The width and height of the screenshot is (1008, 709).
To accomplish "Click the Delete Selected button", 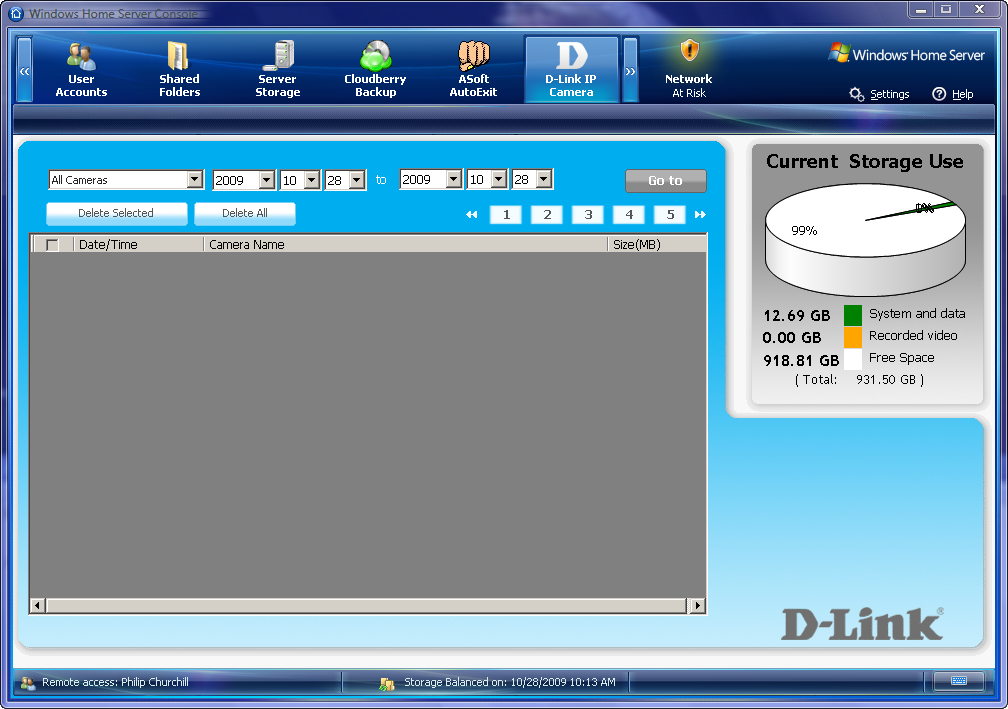I will click(116, 213).
